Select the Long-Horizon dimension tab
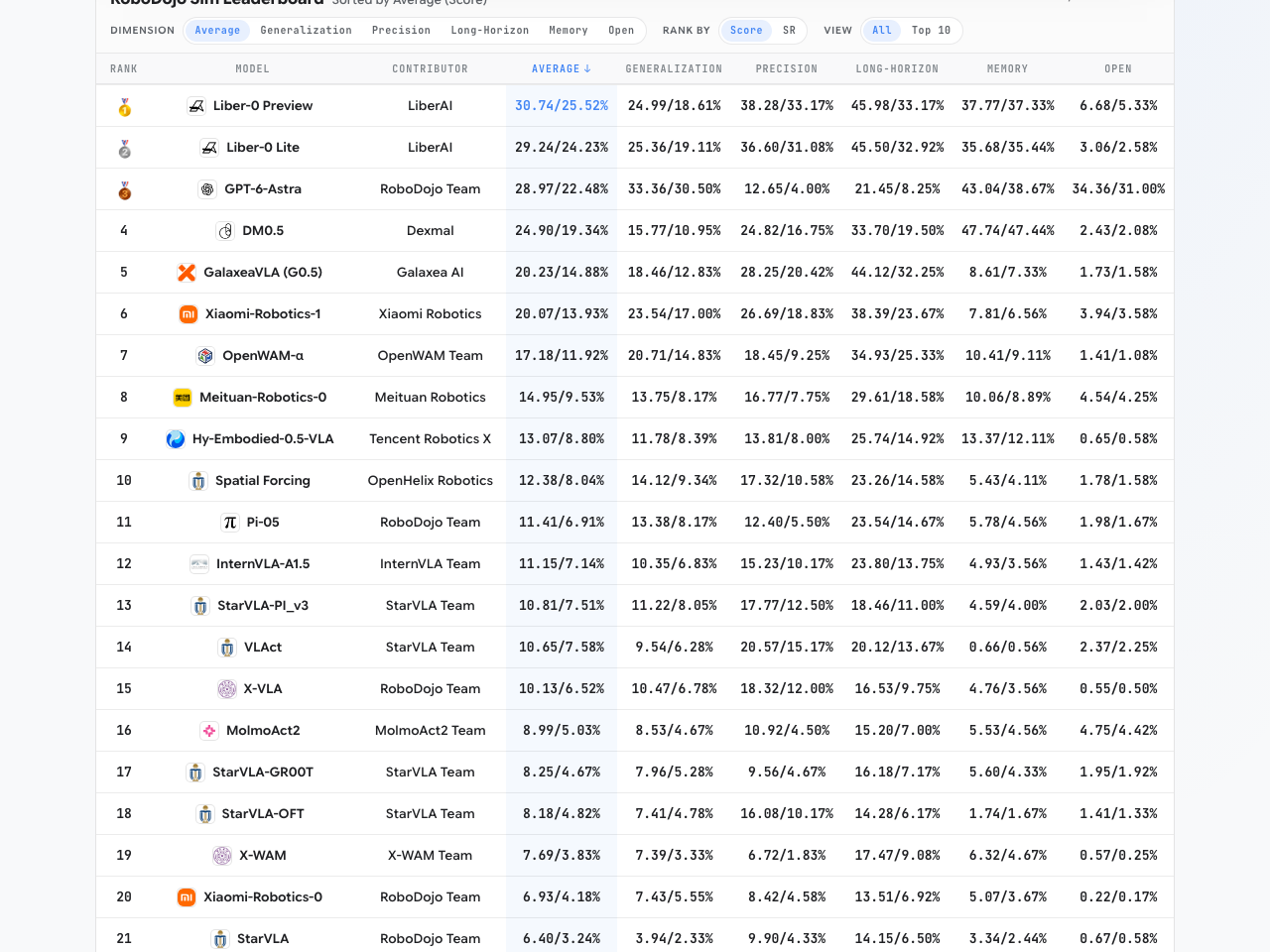This screenshot has height=952, width=1270. 490,31
